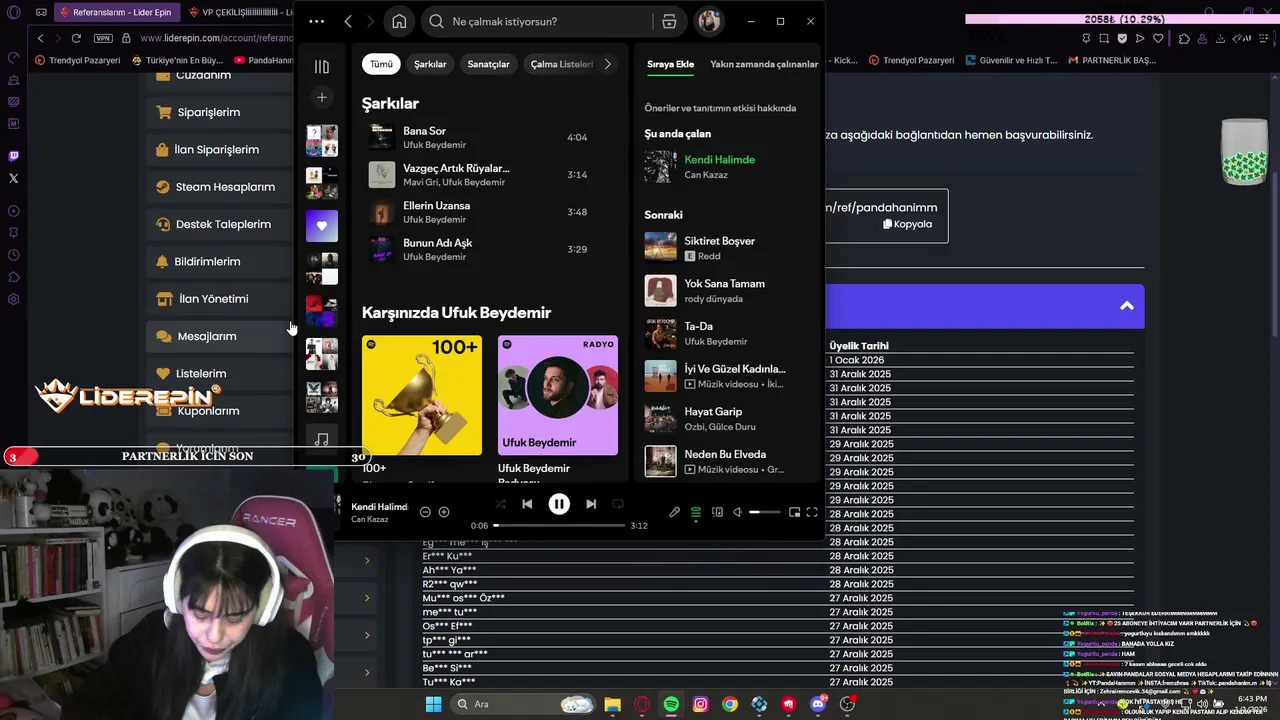Expand Spotify Your Library icon
Image resolution: width=1280 pixels, height=720 pixels.
(x=321, y=67)
